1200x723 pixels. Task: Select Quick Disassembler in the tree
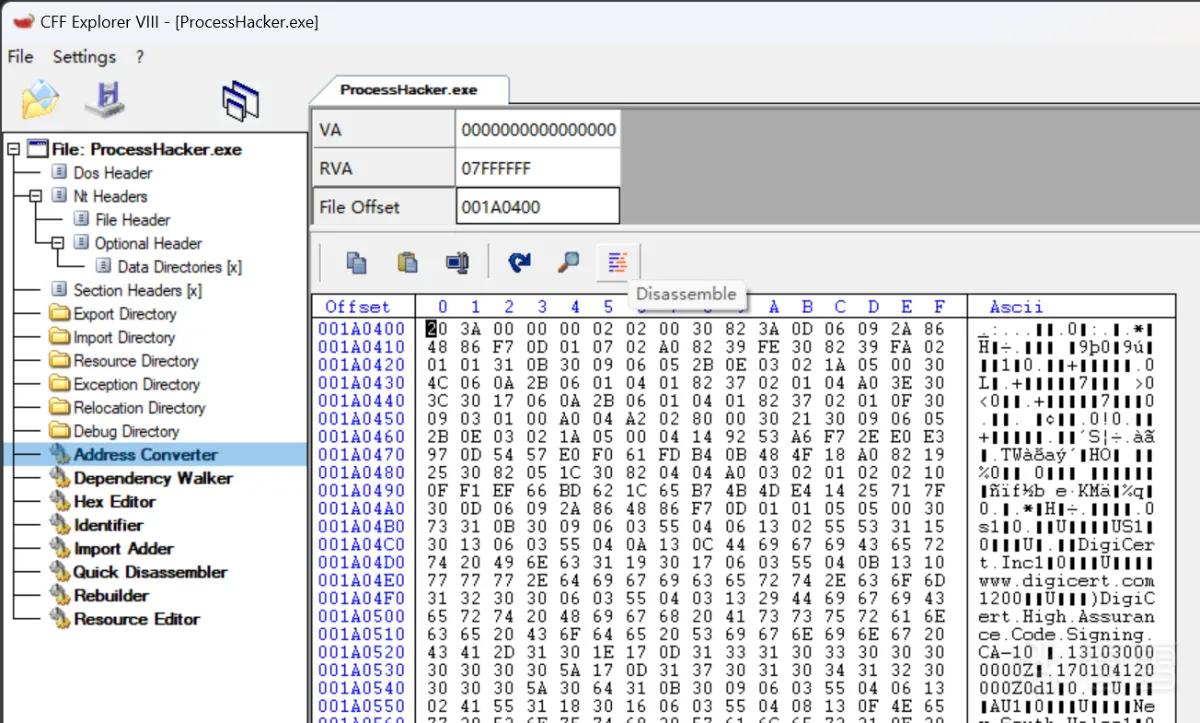[150, 572]
